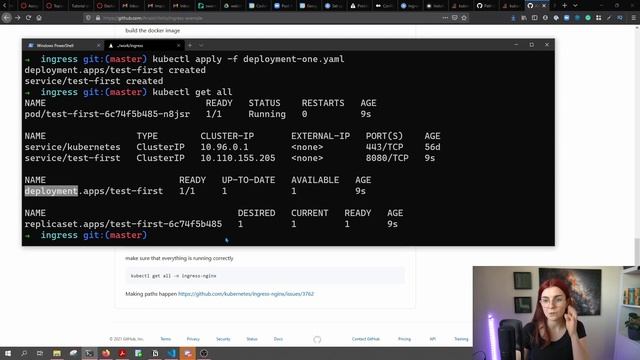This screenshot has height=360, width=640.
Task: Click the padlock site info icon
Action: (x=98, y=18)
